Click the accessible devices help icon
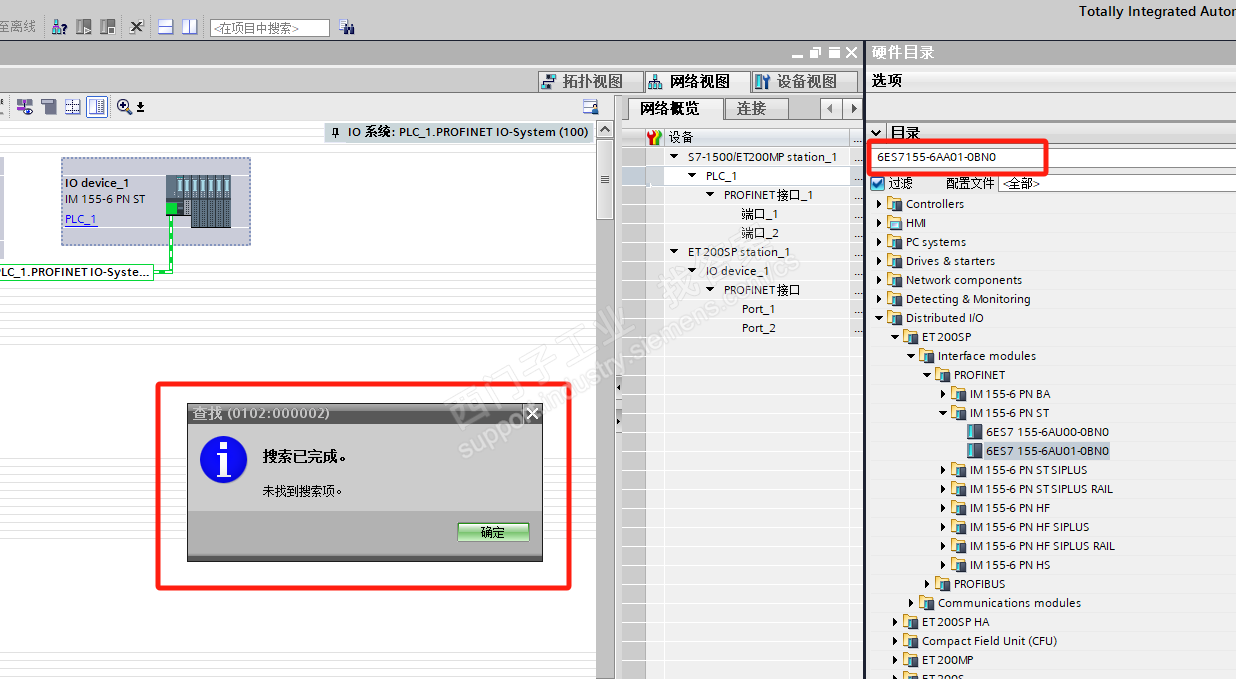This screenshot has height=679, width=1236. tap(60, 27)
